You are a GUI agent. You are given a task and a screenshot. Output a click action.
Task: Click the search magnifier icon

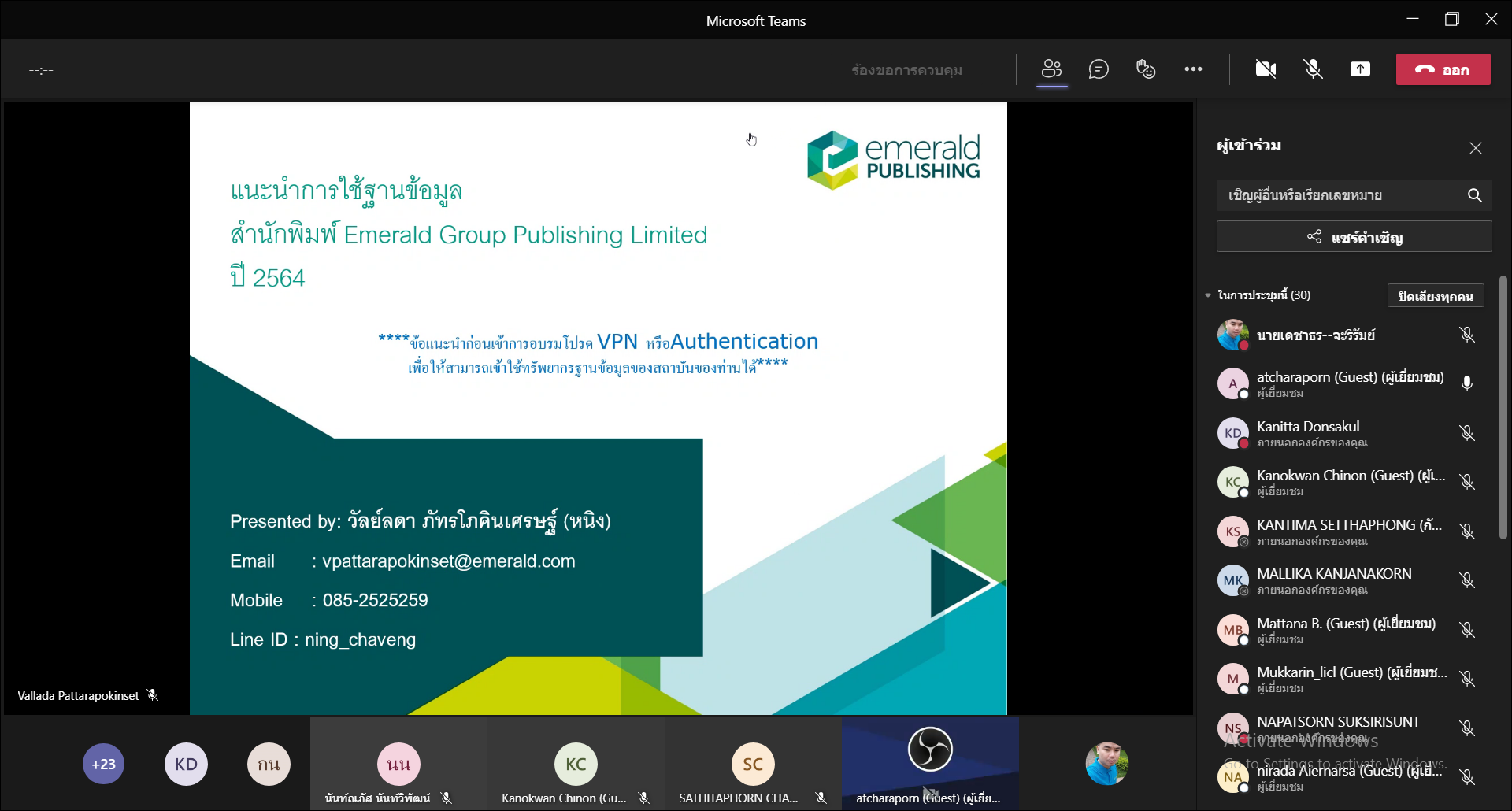(x=1474, y=195)
